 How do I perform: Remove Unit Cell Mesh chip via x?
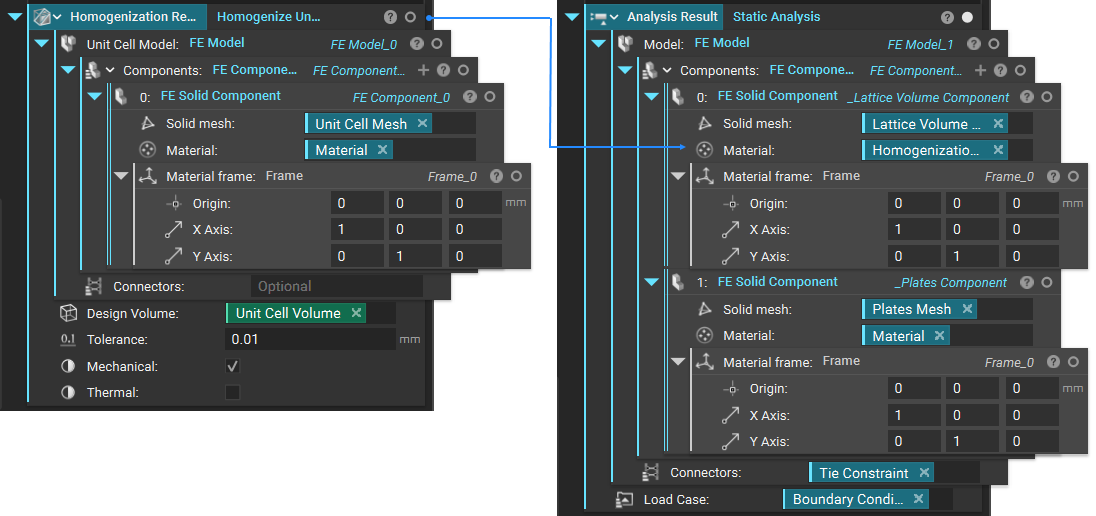point(422,124)
